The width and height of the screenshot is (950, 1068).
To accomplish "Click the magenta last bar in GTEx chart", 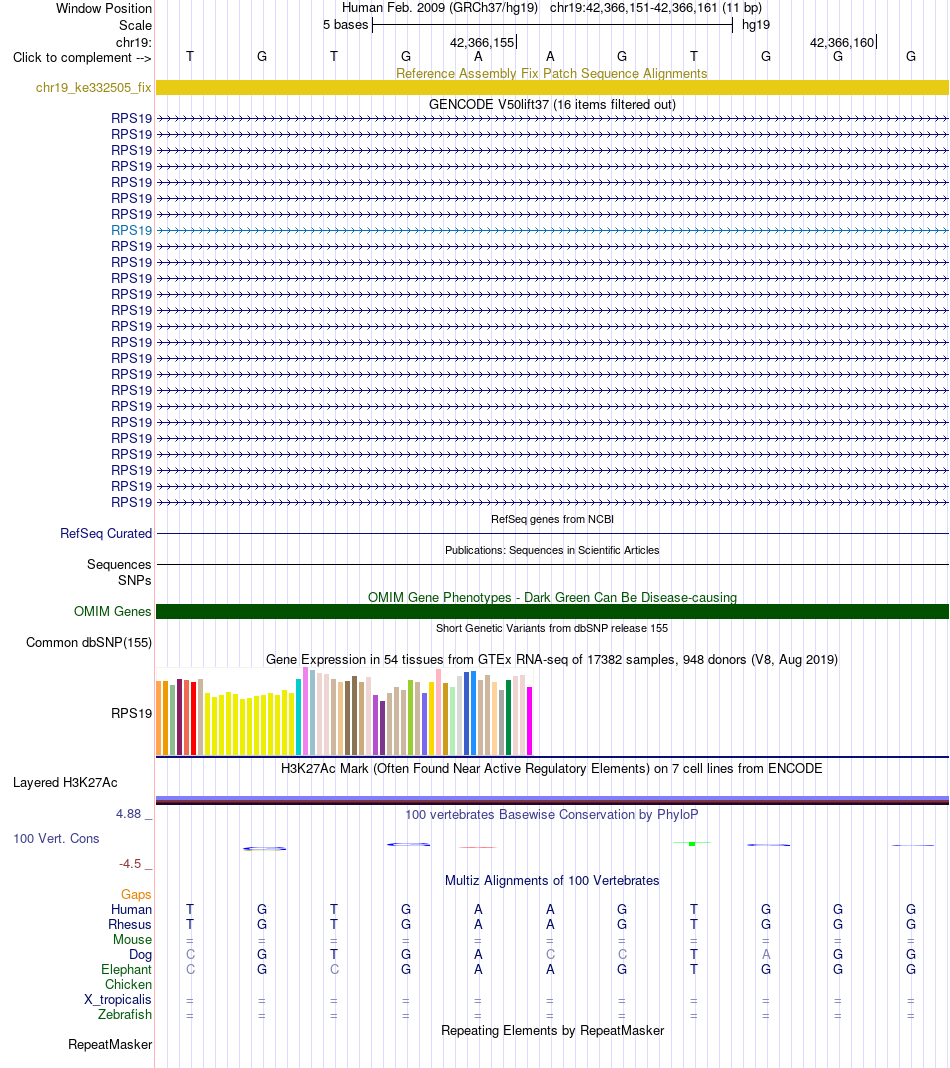I will click(x=529, y=721).
